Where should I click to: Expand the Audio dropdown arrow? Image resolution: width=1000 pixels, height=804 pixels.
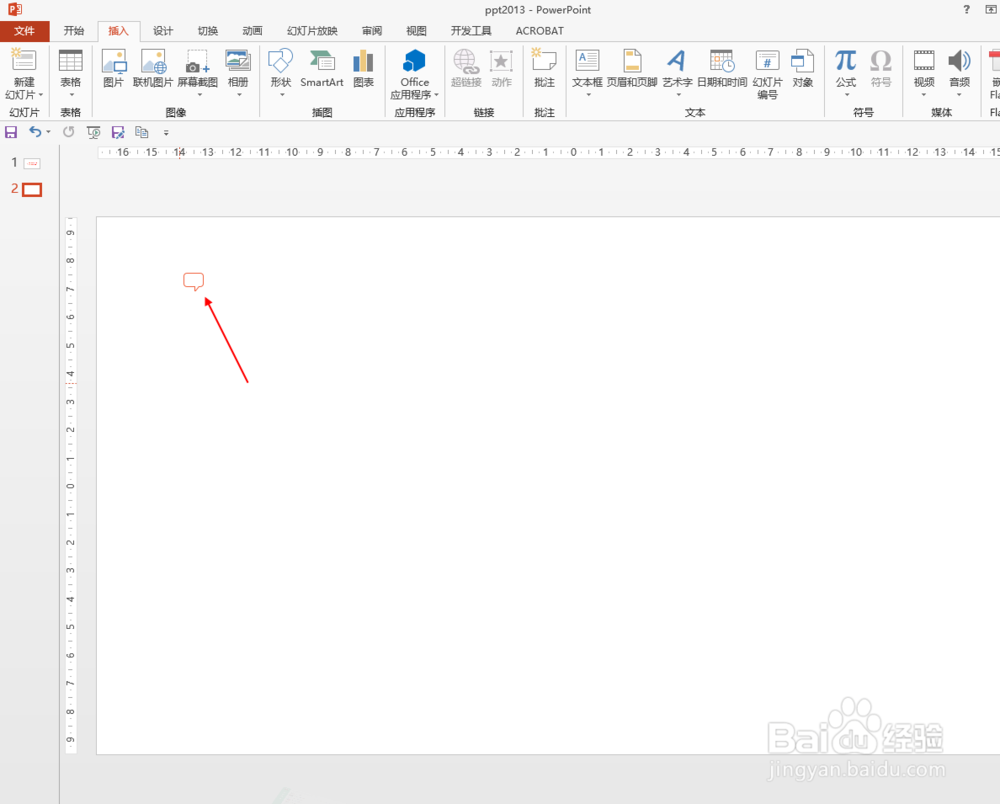pyautogui.click(x=959, y=95)
